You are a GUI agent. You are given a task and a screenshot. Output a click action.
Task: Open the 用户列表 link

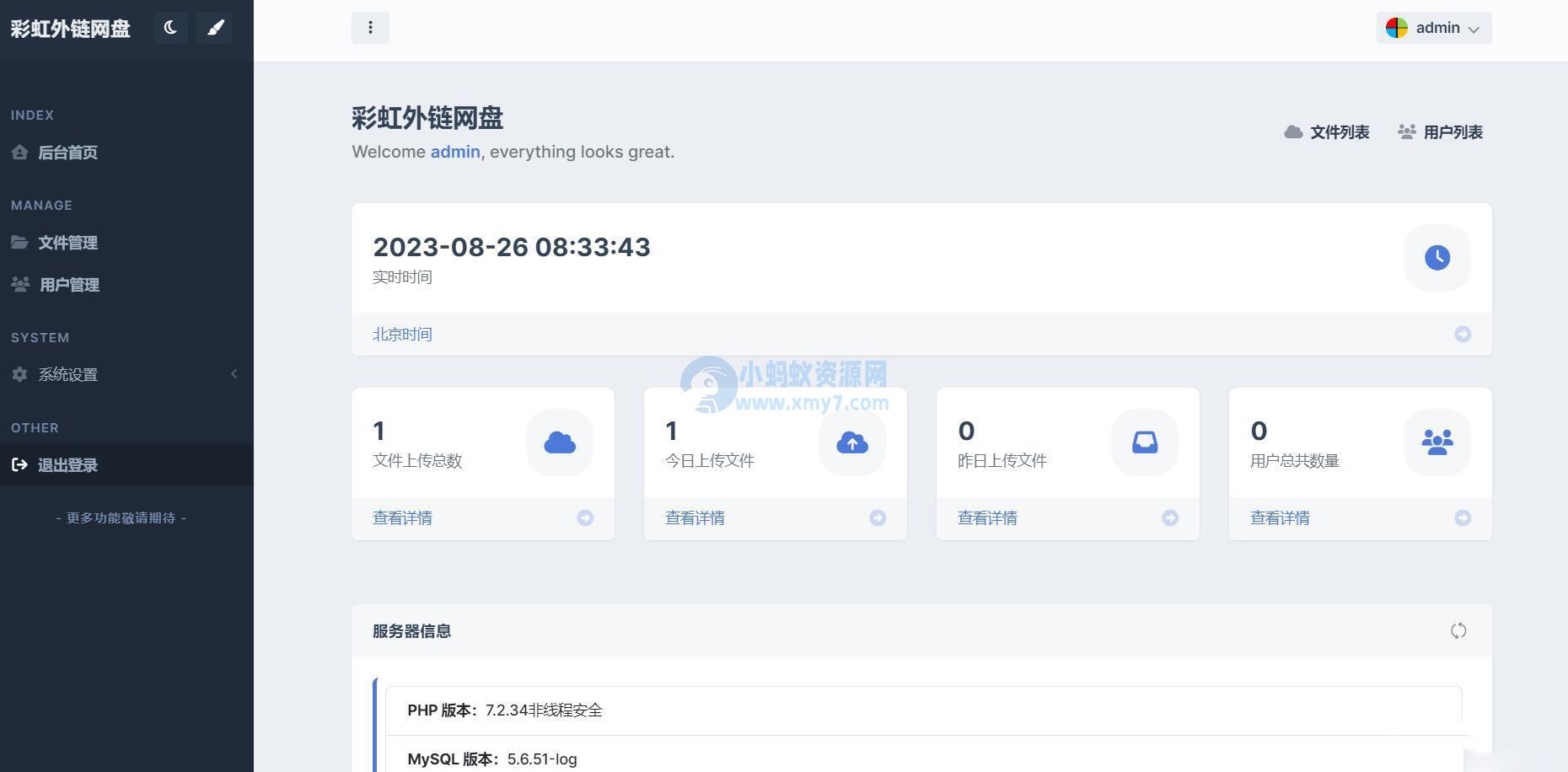coord(1440,132)
